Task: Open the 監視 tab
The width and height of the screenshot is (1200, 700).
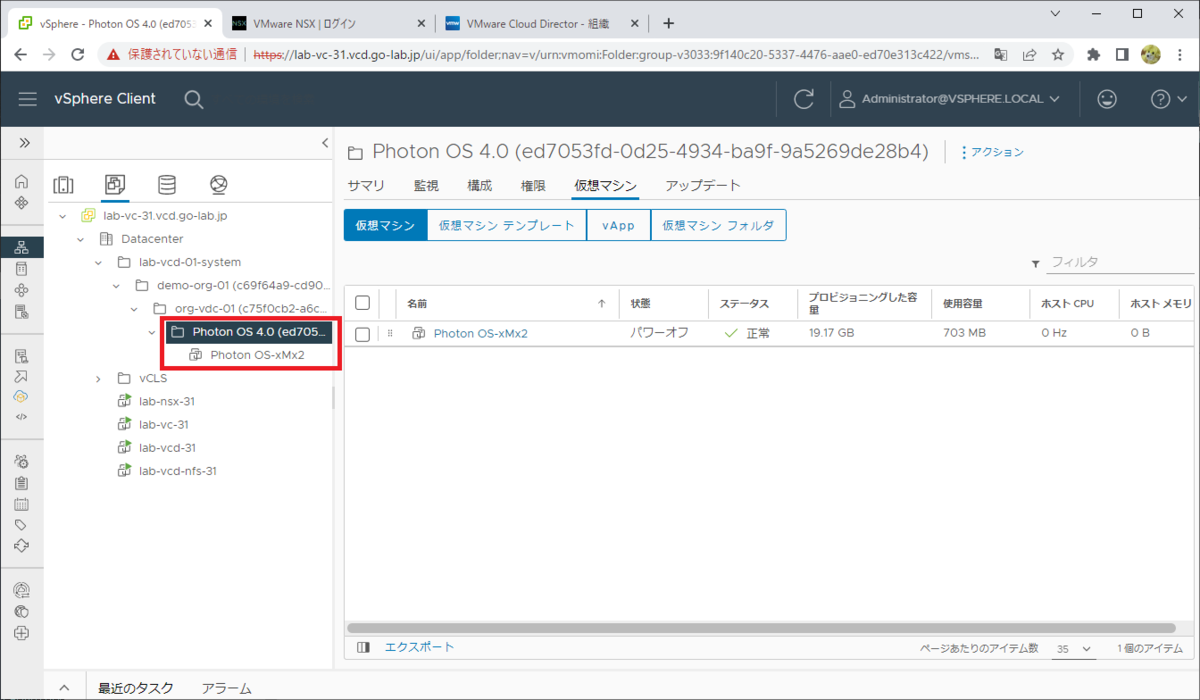Action: point(426,186)
